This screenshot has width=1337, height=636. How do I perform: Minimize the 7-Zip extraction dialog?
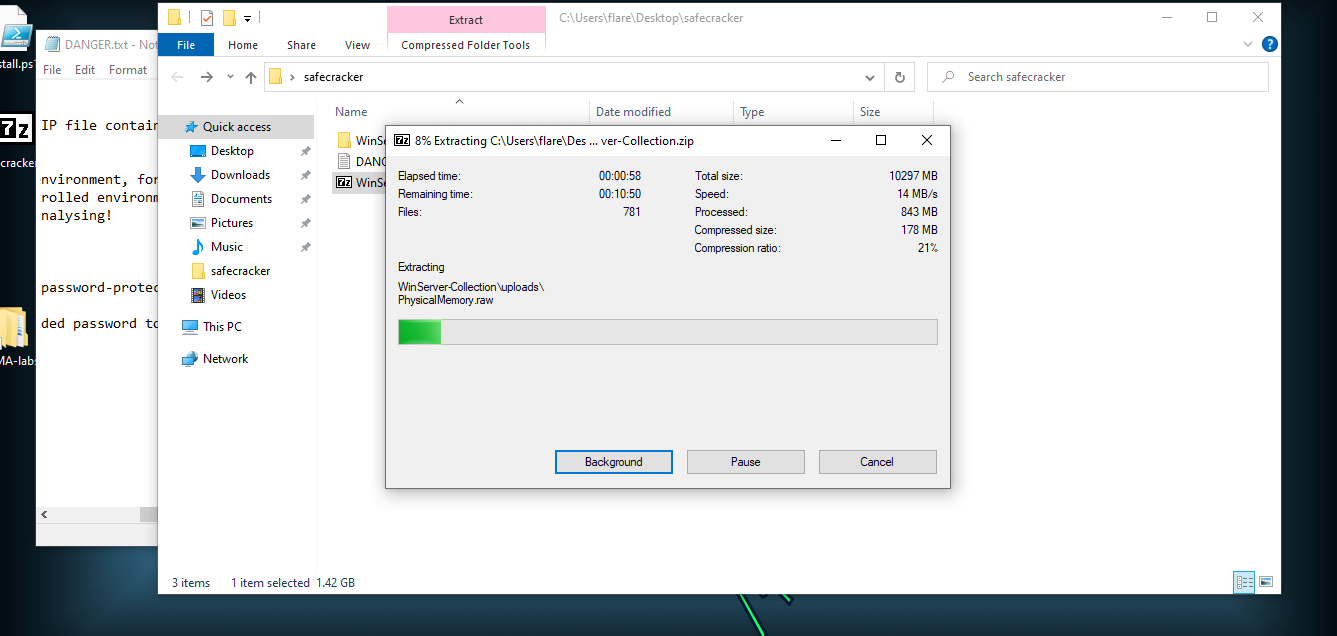point(836,140)
